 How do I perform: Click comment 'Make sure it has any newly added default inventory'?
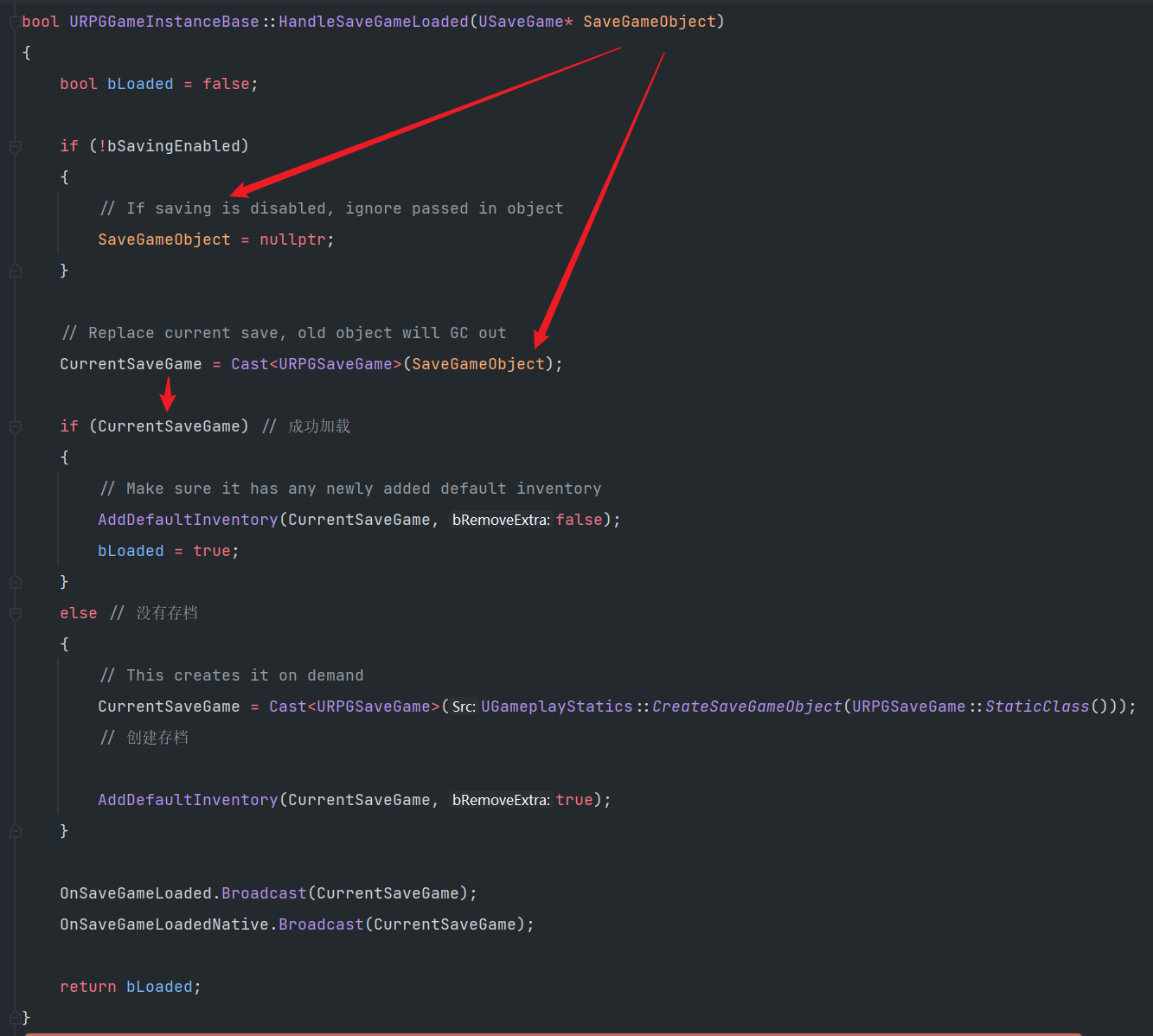[x=350, y=489]
